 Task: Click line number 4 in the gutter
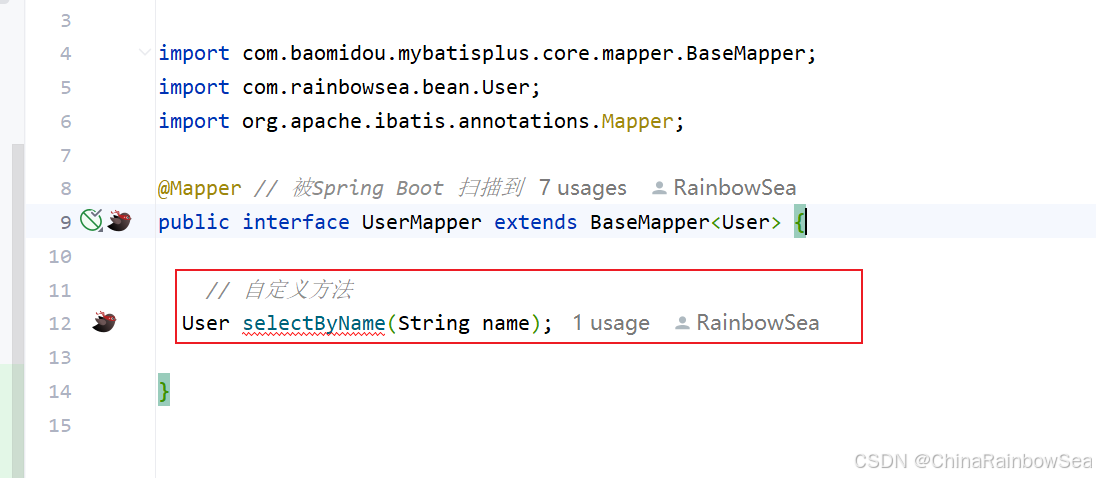(66, 54)
